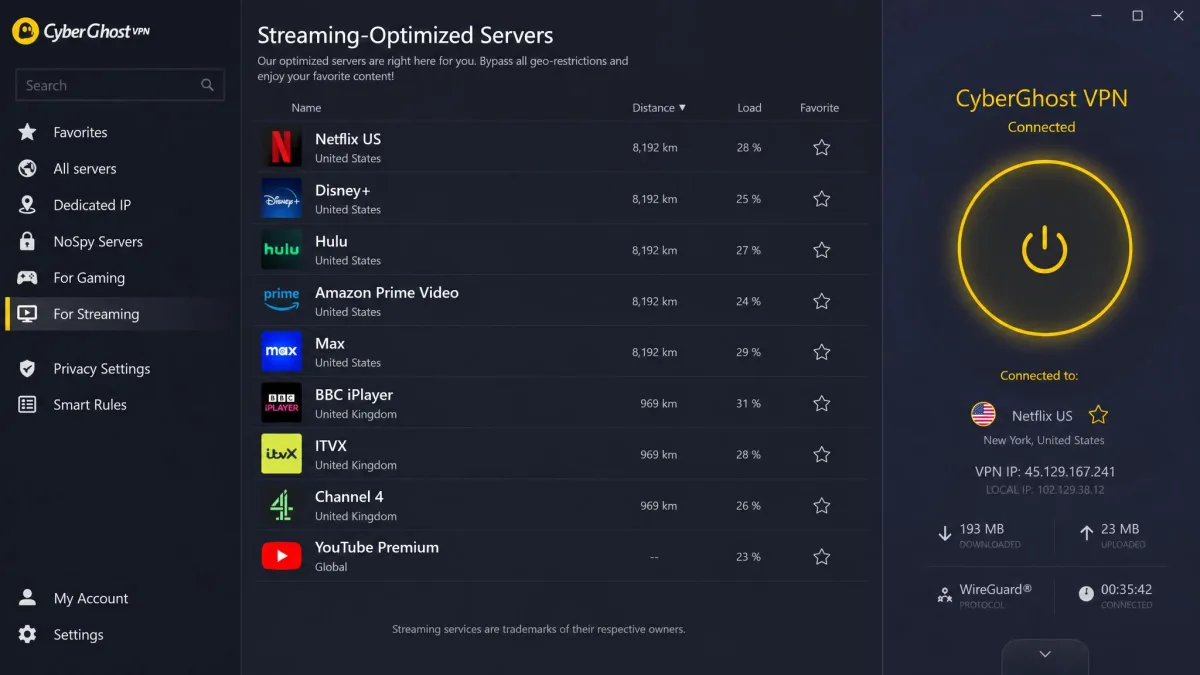Disconnect using the yellow power button
Viewport: 1200px width, 675px height.
[1044, 249]
